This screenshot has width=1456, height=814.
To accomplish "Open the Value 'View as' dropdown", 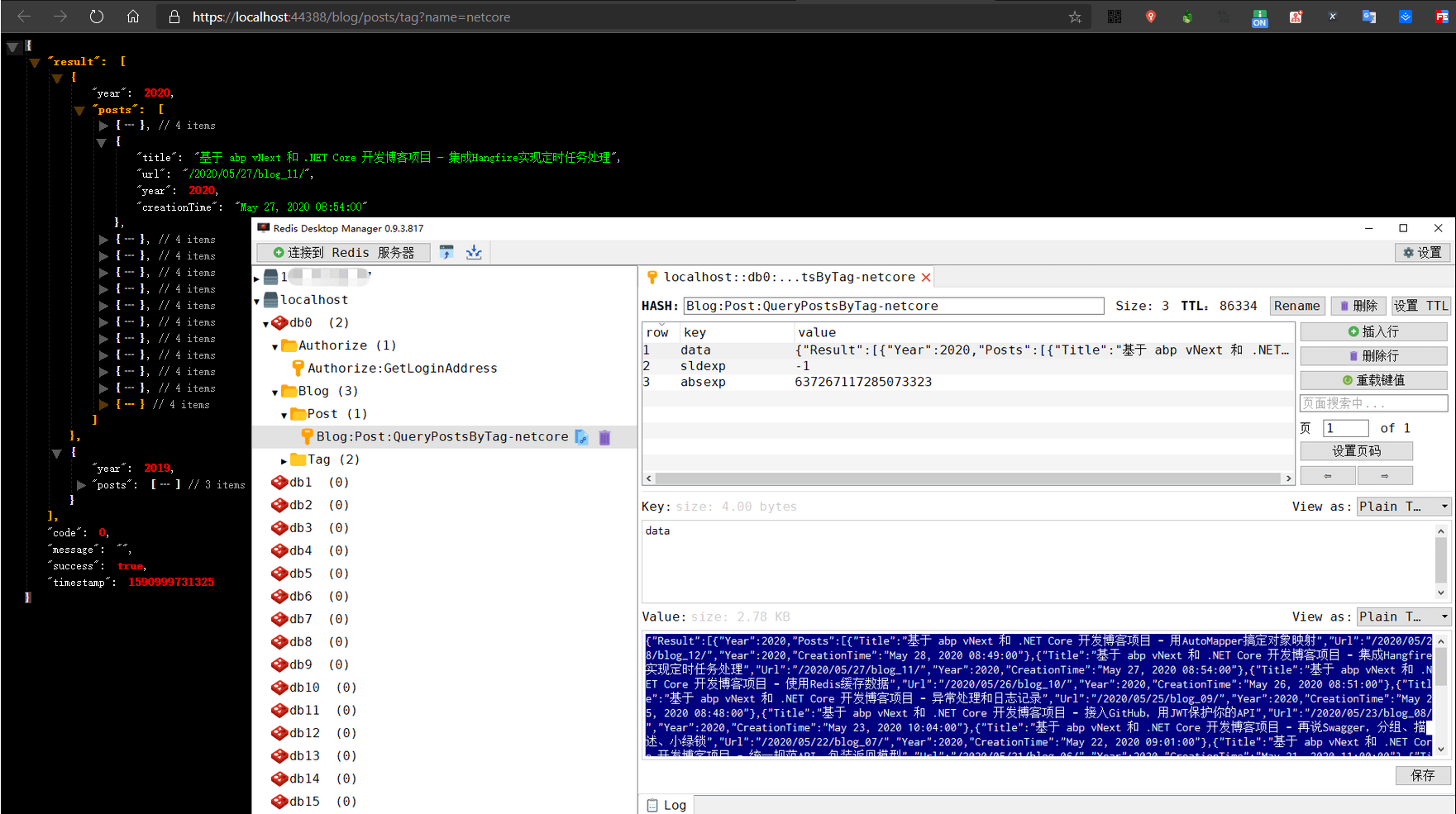I will [x=1404, y=616].
